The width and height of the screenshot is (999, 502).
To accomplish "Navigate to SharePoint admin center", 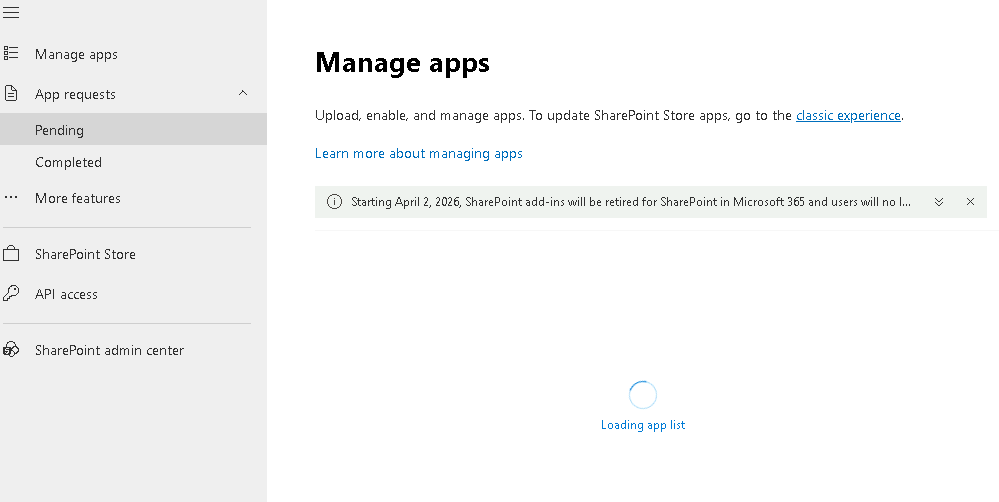I will pos(110,350).
